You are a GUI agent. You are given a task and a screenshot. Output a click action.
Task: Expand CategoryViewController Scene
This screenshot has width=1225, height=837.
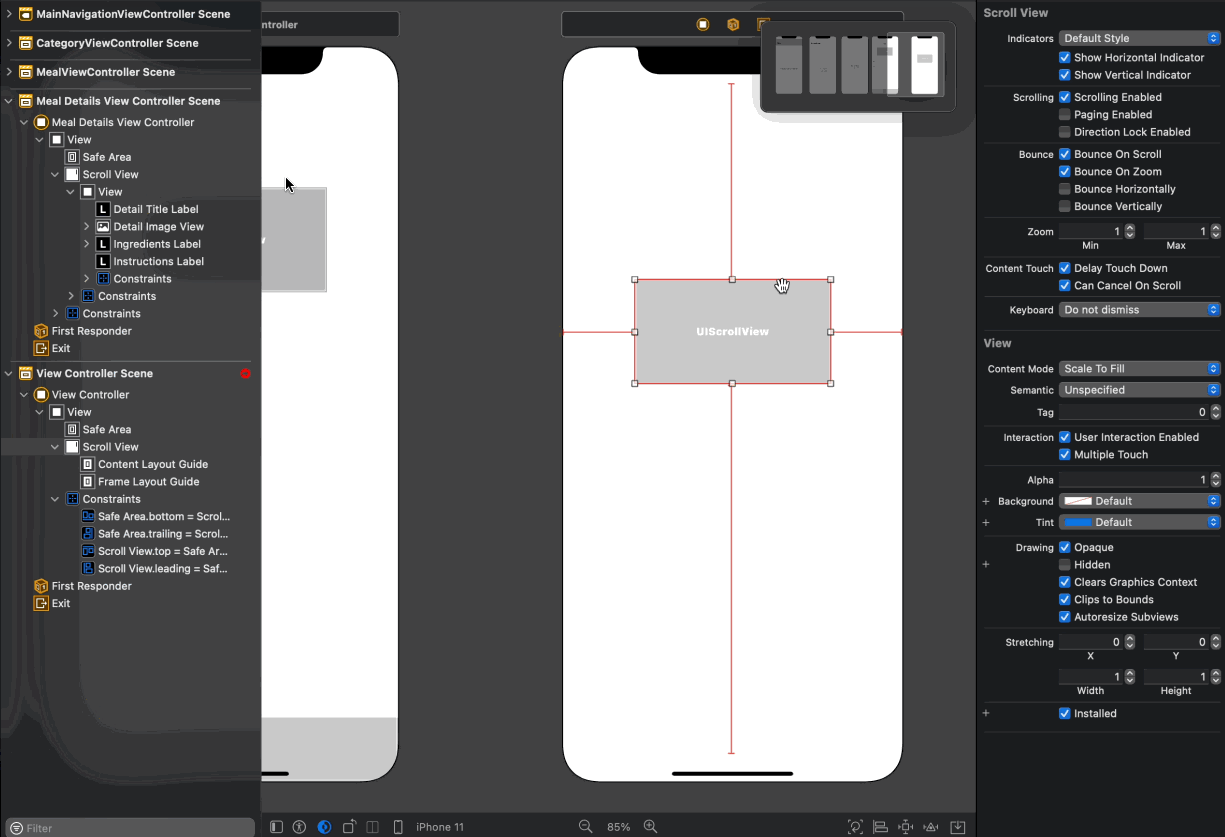(x=9, y=43)
